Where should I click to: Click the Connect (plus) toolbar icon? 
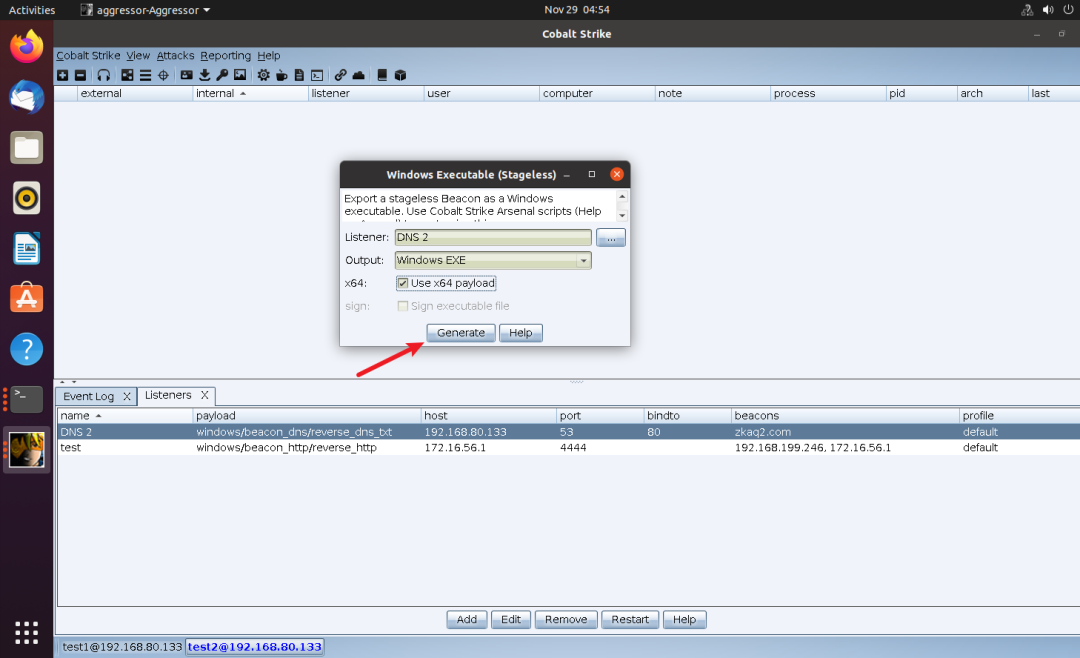[x=63, y=75]
